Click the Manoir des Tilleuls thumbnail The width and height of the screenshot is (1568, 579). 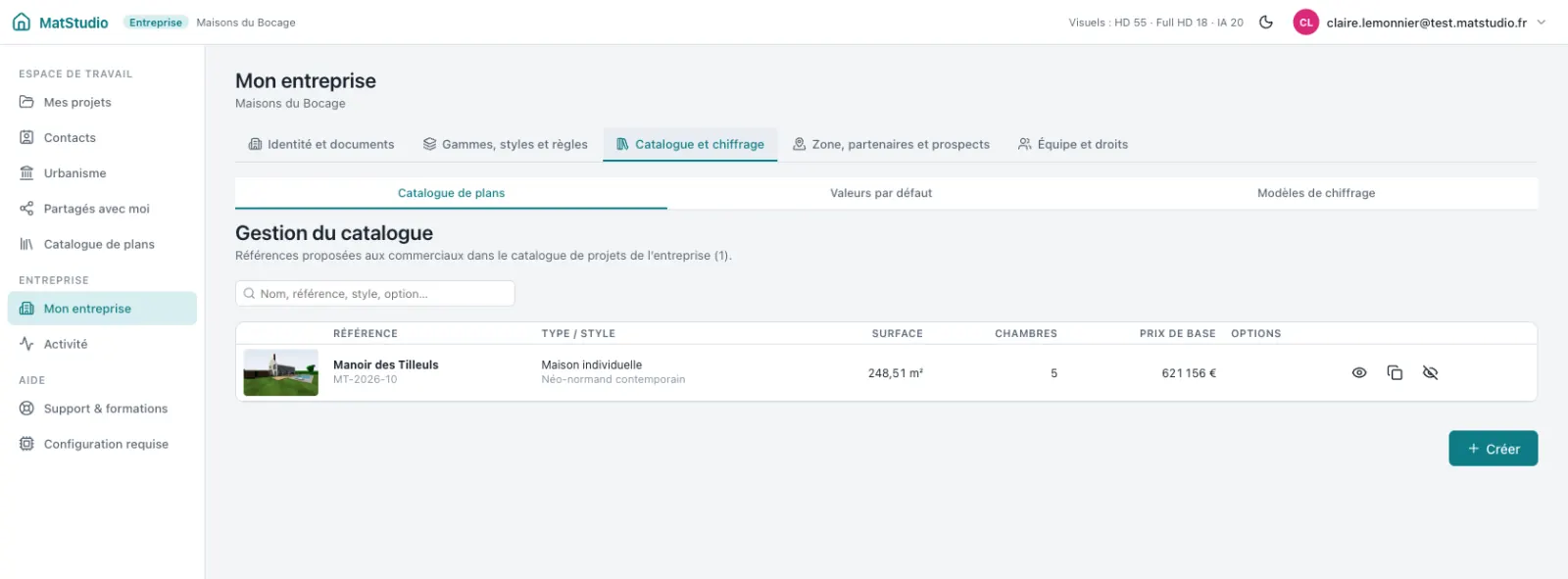point(281,372)
